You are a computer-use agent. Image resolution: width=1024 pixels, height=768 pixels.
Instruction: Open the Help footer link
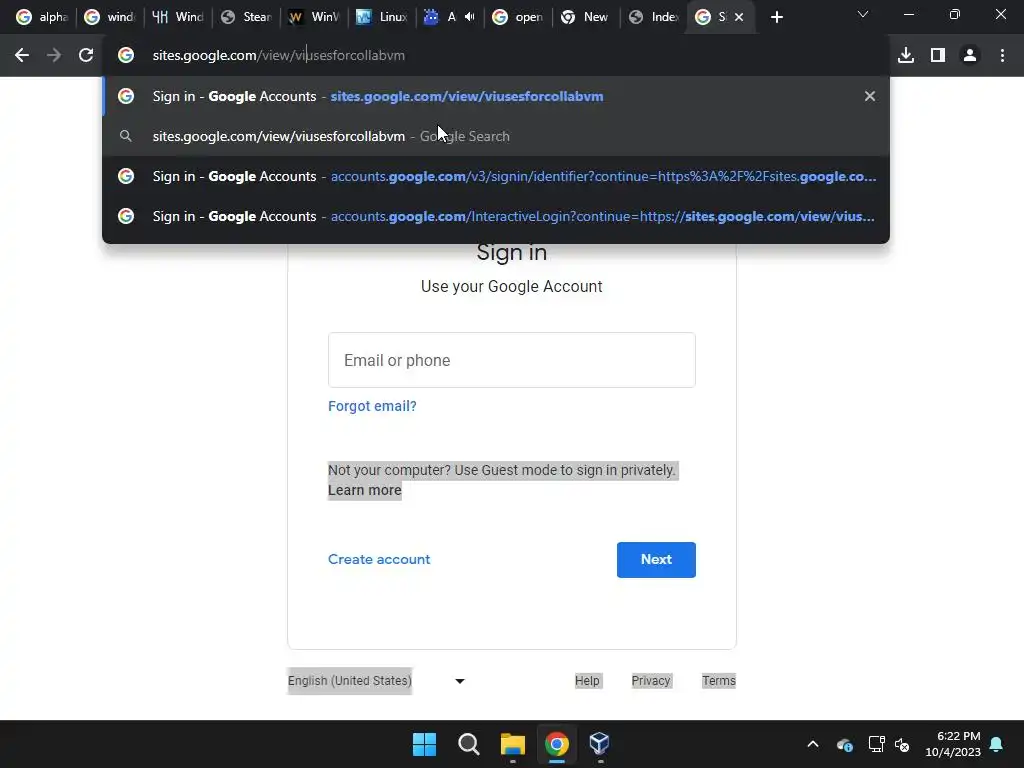587,680
